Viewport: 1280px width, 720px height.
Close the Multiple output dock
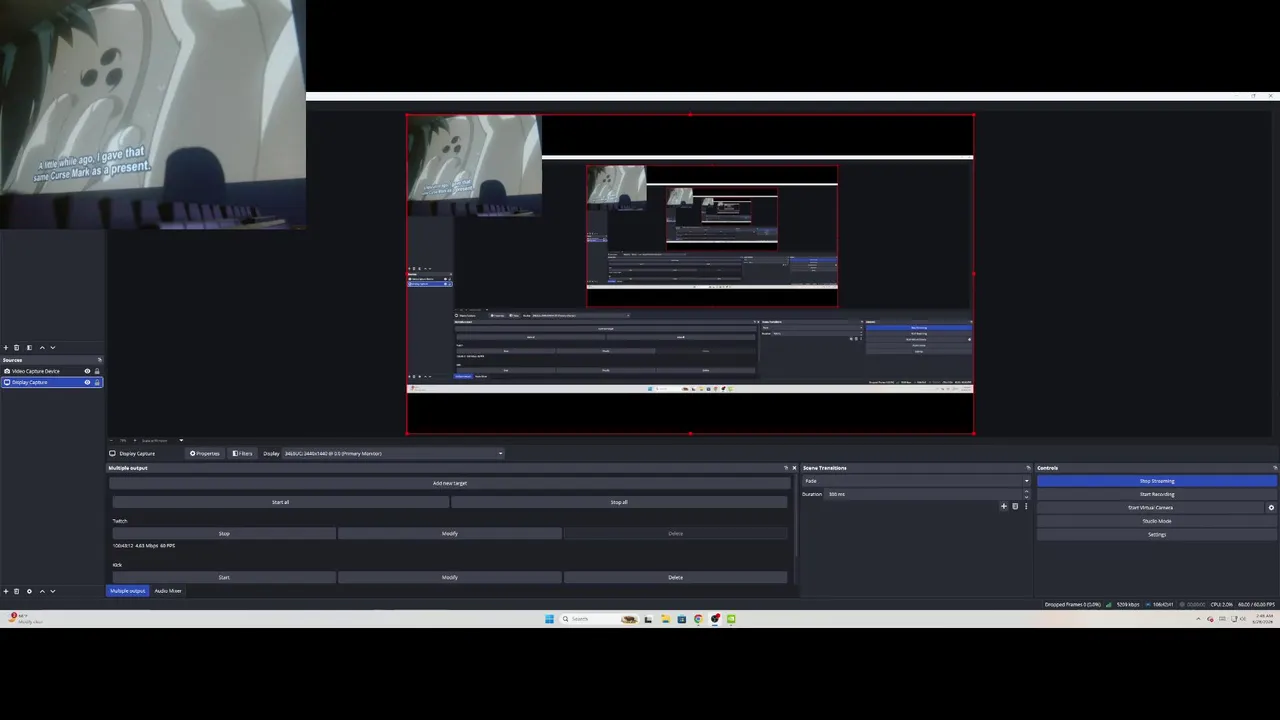(794, 468)
